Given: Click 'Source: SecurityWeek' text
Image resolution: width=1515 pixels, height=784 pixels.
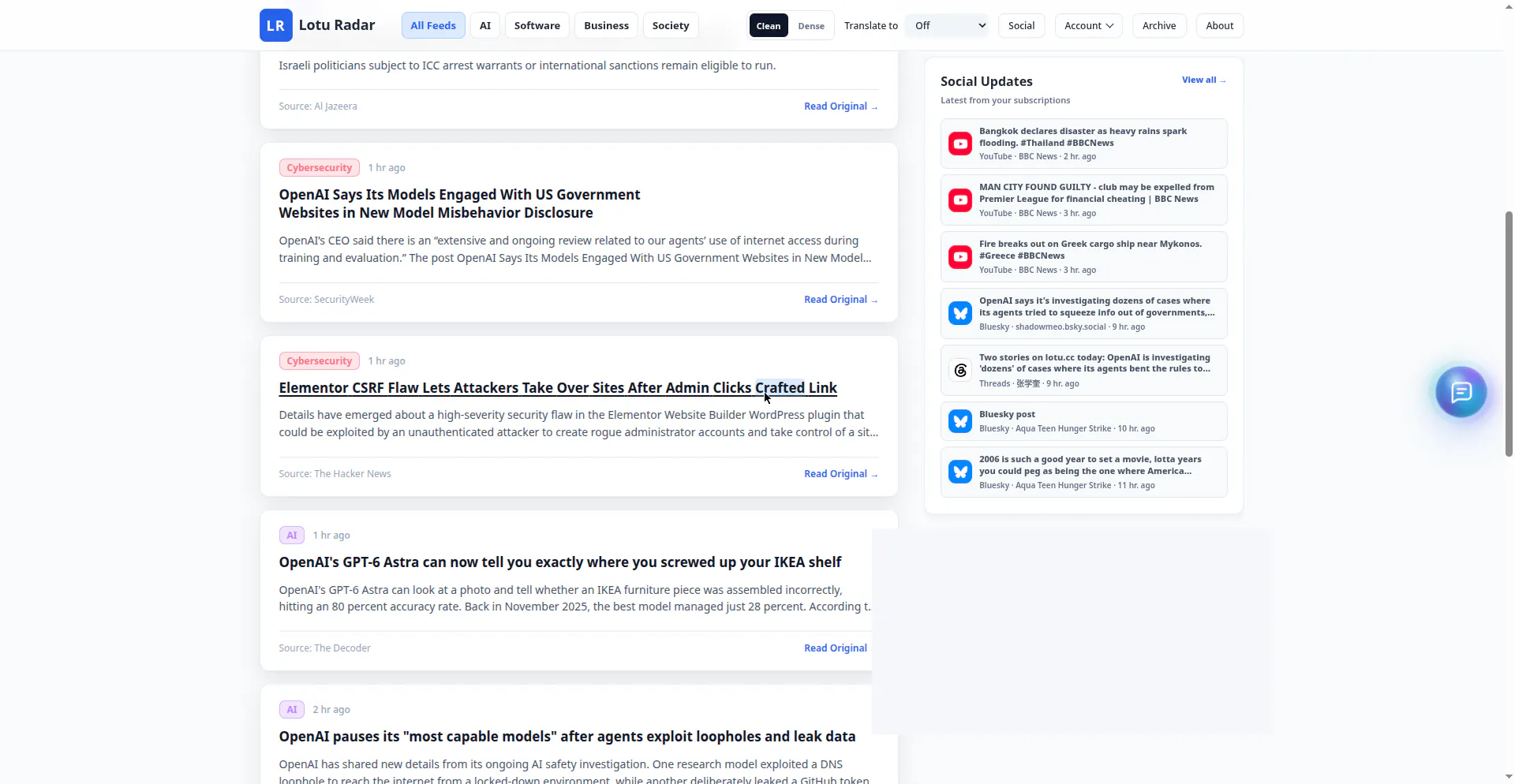Looking at the screenshot, I should click(x=327, y=300).
